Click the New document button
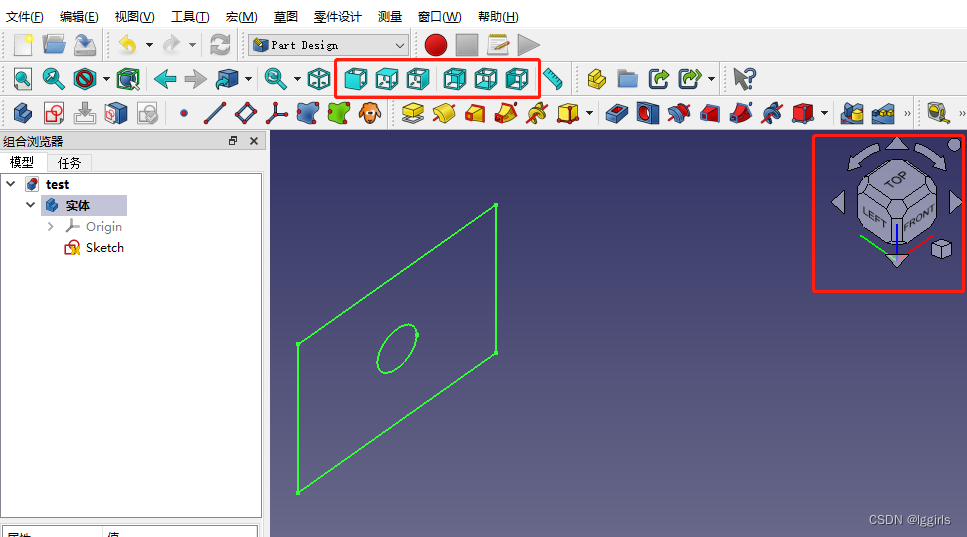This screenshot has width=967, height=537. coord(23,45)
